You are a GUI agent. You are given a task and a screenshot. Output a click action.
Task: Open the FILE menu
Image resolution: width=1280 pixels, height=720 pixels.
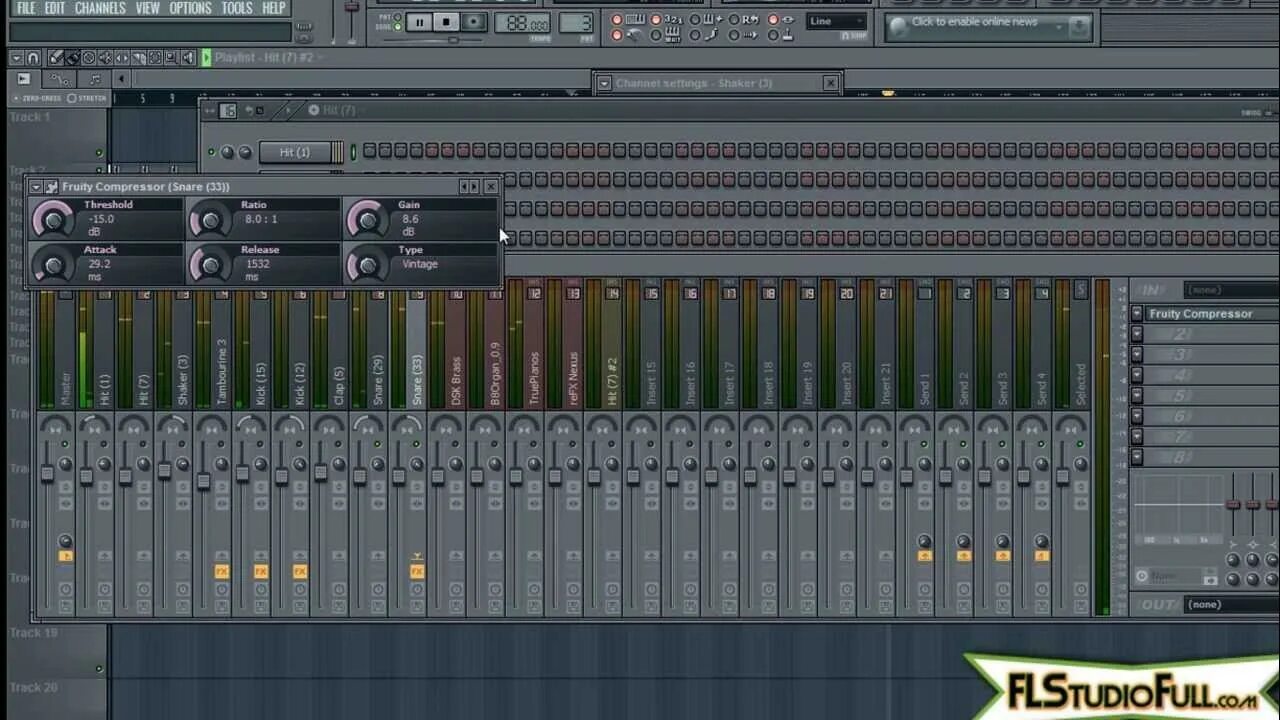pos(26,8)
